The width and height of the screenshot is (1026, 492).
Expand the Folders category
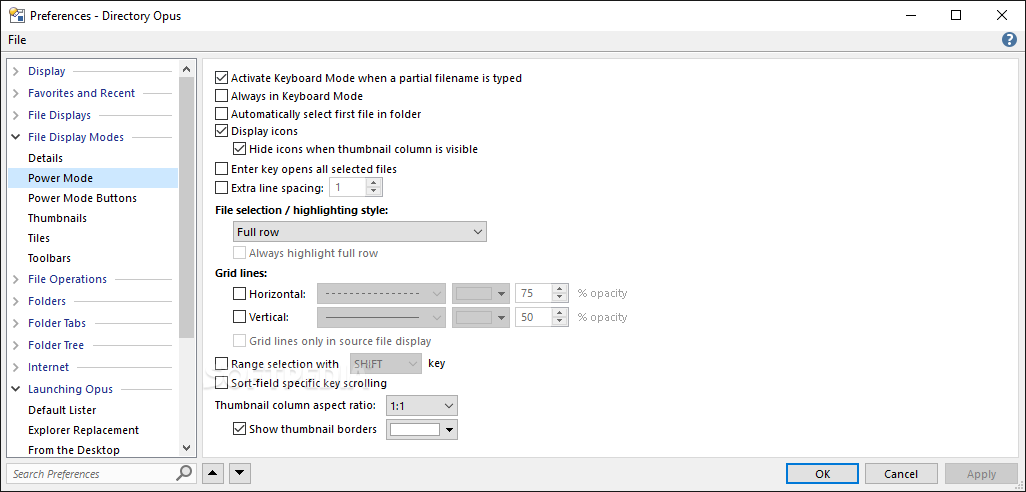pos(16,301)
